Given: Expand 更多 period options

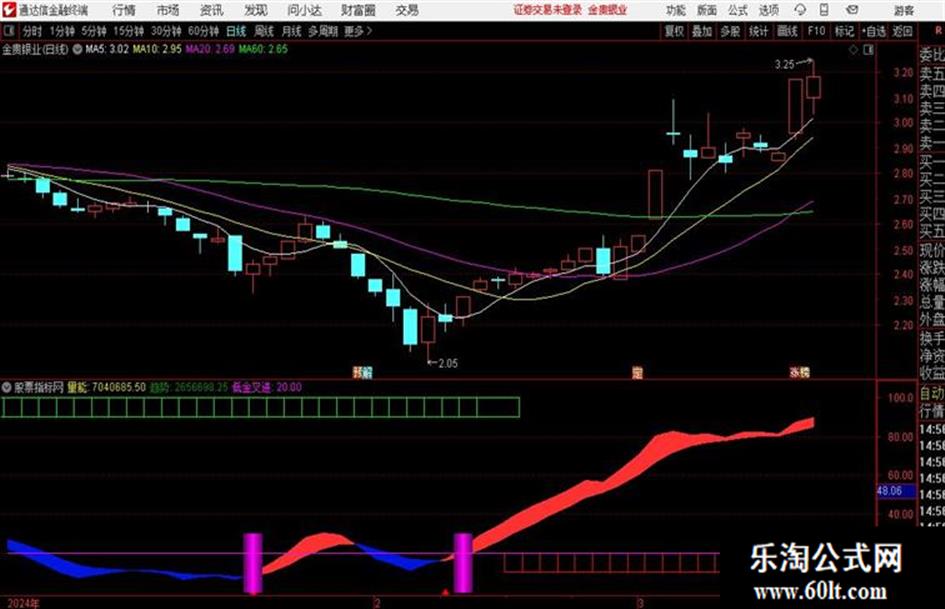Looking at the screenshot, I should coord(358,31).
